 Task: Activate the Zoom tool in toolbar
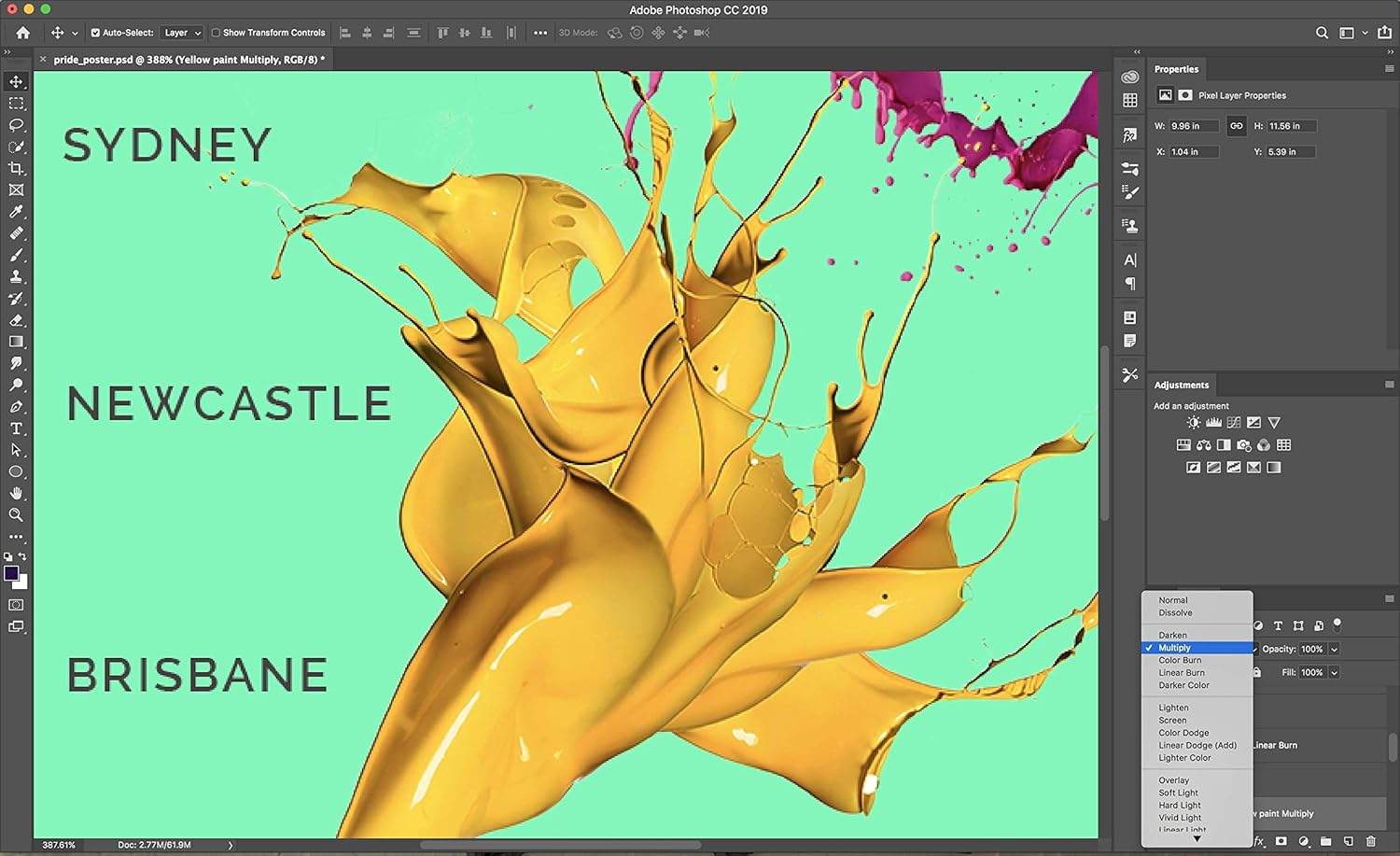coord(16,515)
